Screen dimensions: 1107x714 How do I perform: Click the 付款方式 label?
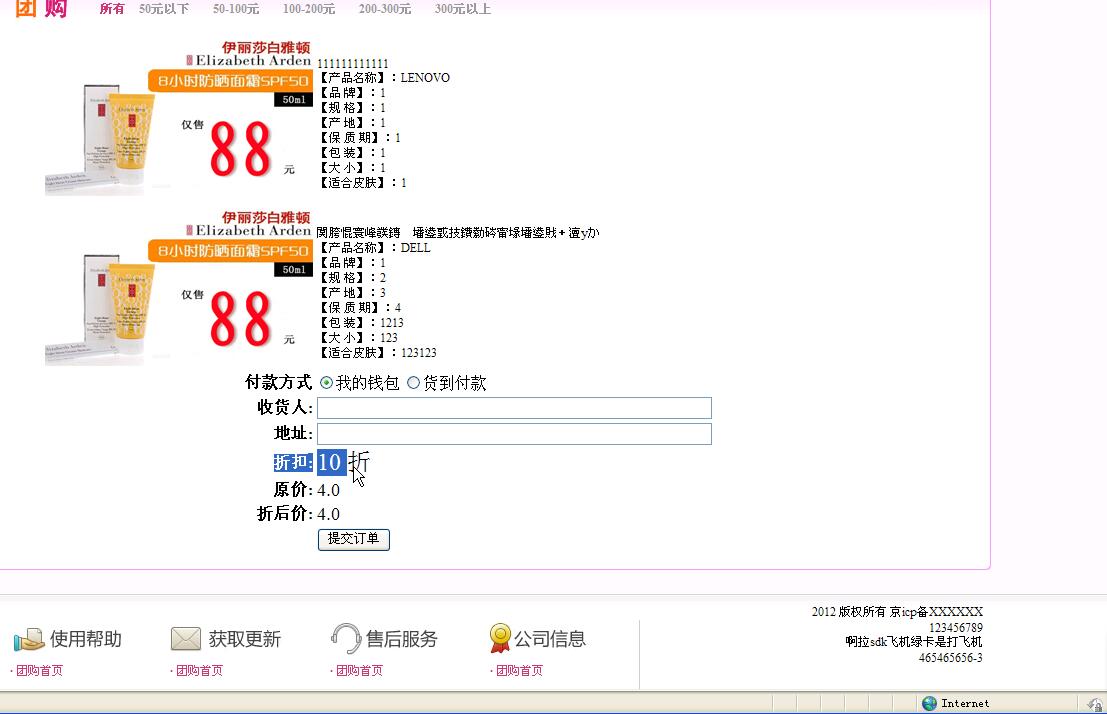[x=278, y=383]
